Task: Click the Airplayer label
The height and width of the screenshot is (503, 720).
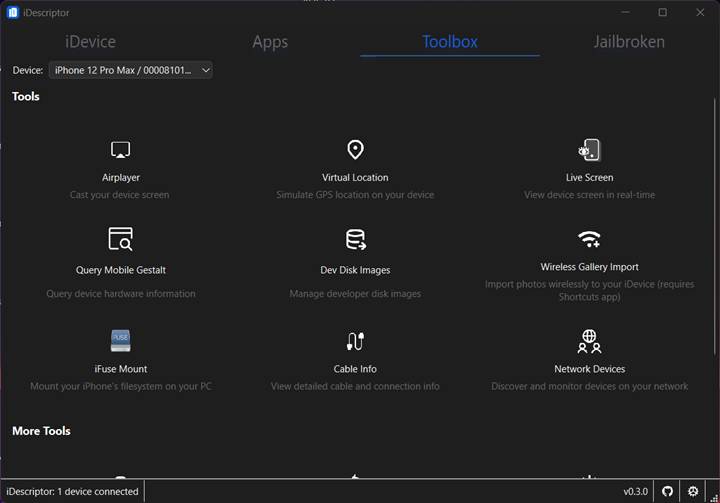Action: (120, 177)
